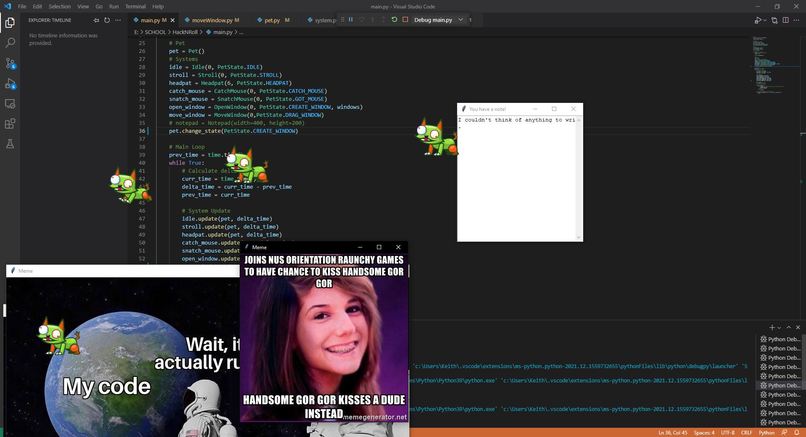Click the green pet on the note window
806x437 pixels.
point(436,137)
